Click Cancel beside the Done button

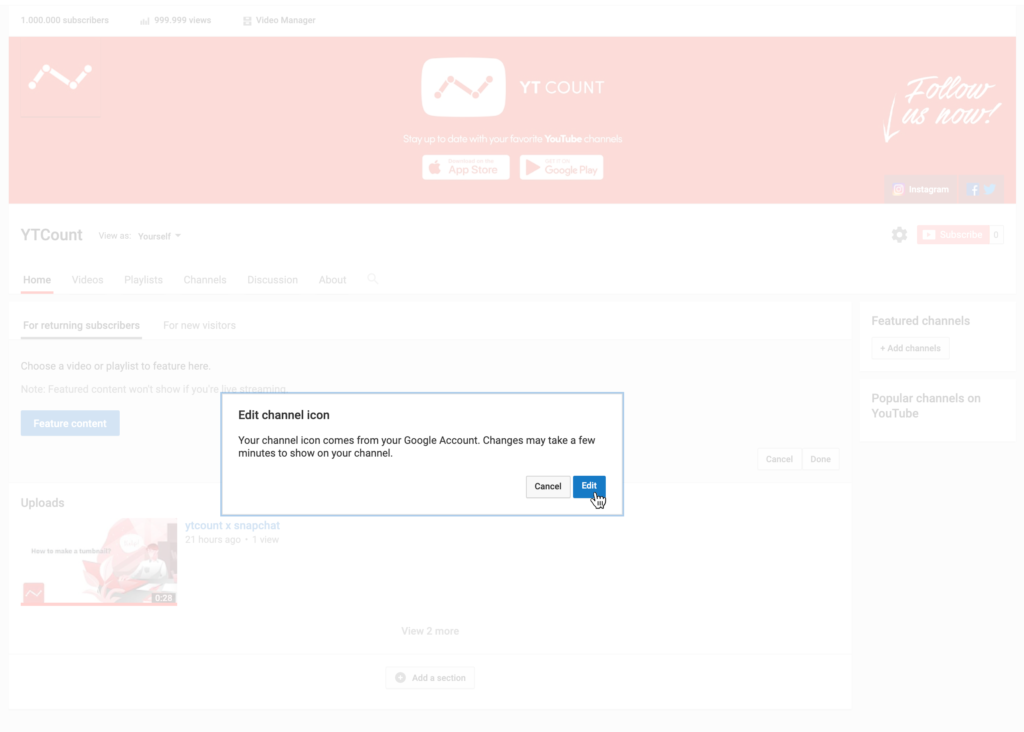779,459
